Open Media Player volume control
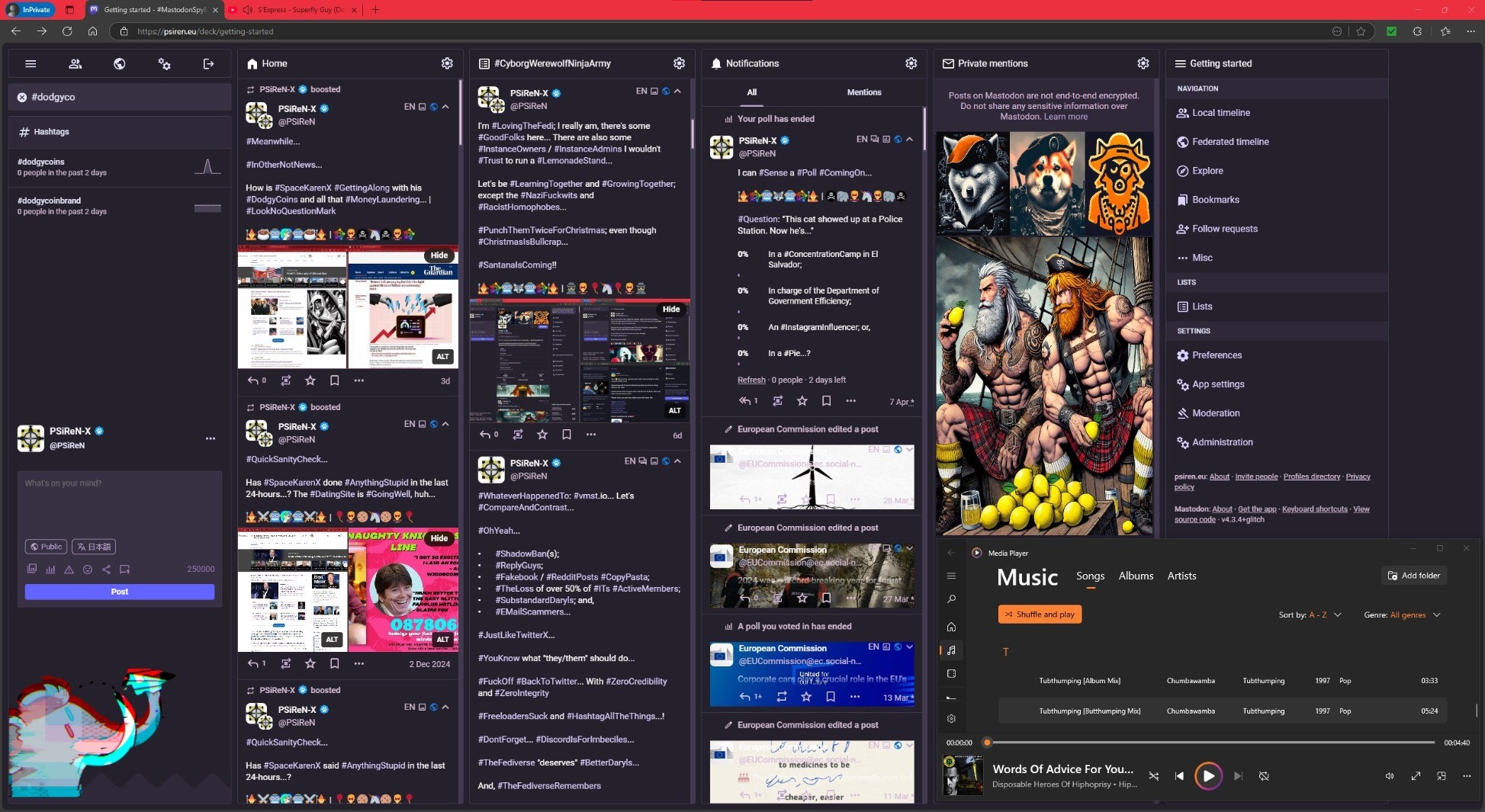Viewport: 1485px width, 812px height. coord(1390,776)
